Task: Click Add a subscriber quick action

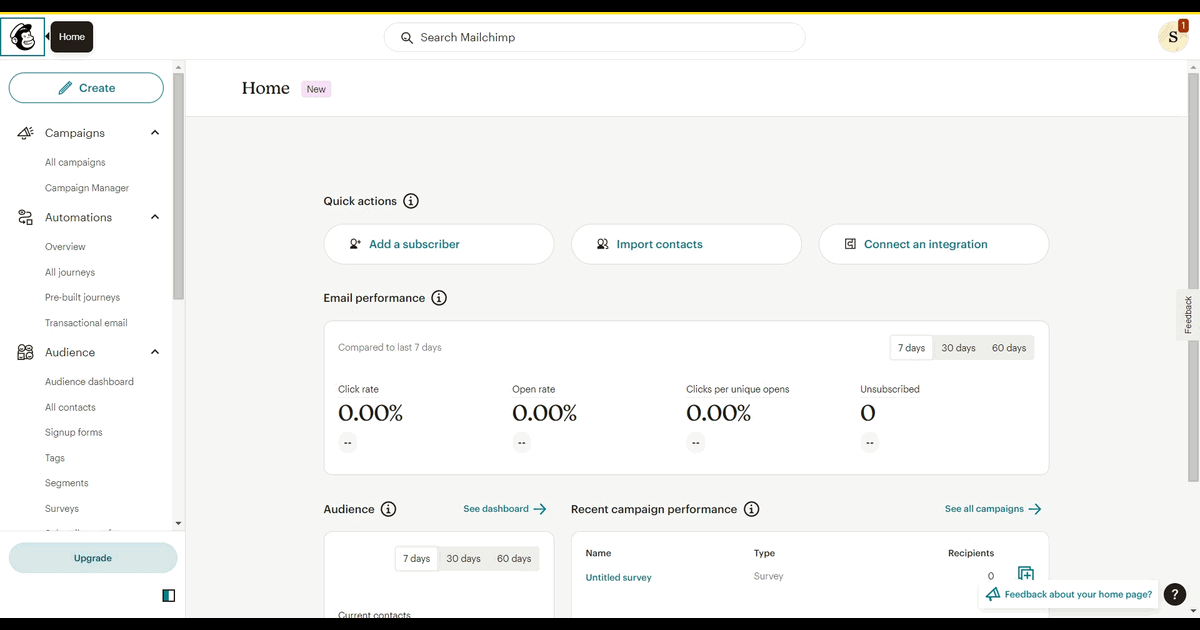Action: (x=439, y=244)
